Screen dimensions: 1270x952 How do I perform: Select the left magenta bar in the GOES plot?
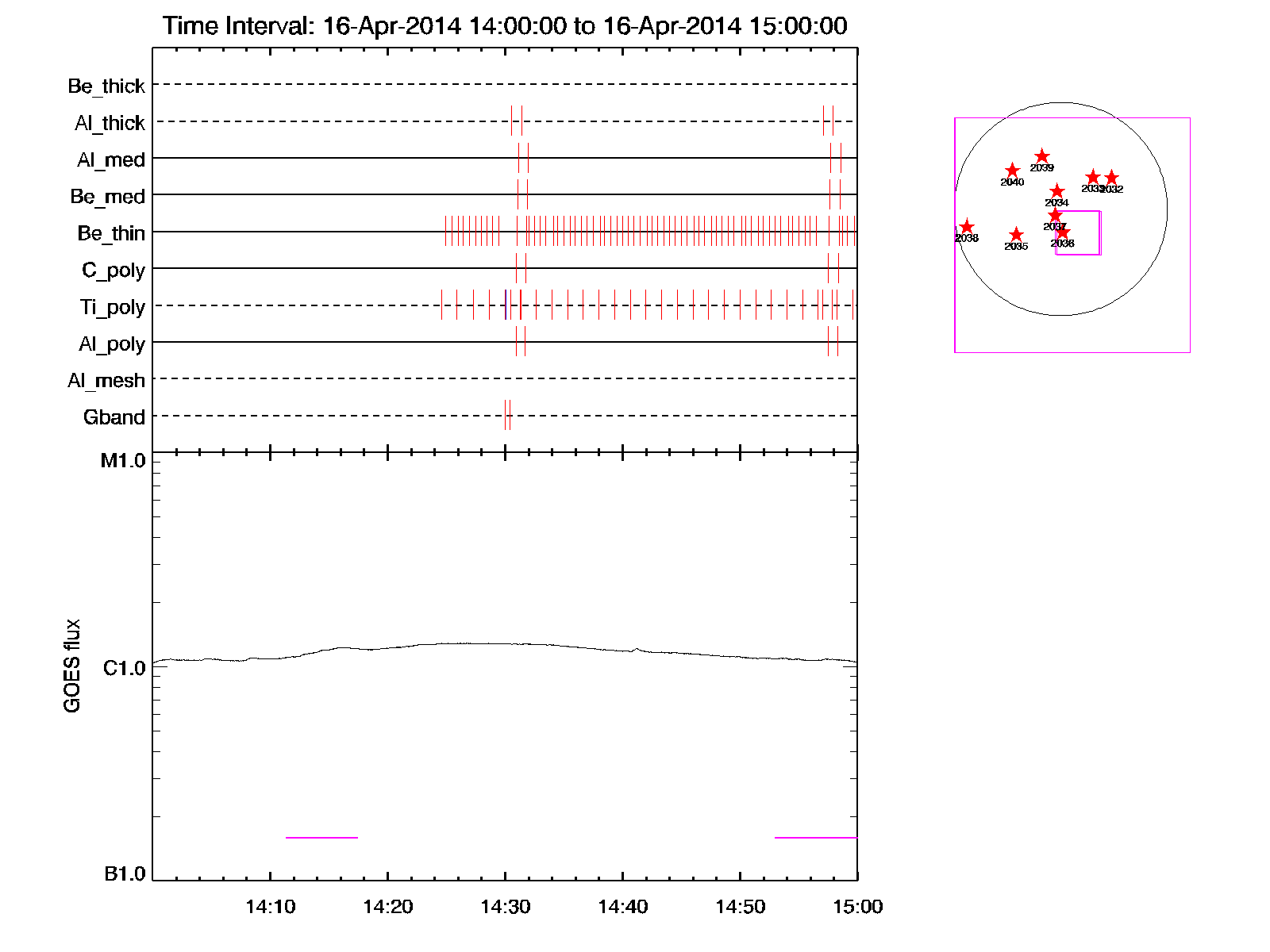pos(321,837)
